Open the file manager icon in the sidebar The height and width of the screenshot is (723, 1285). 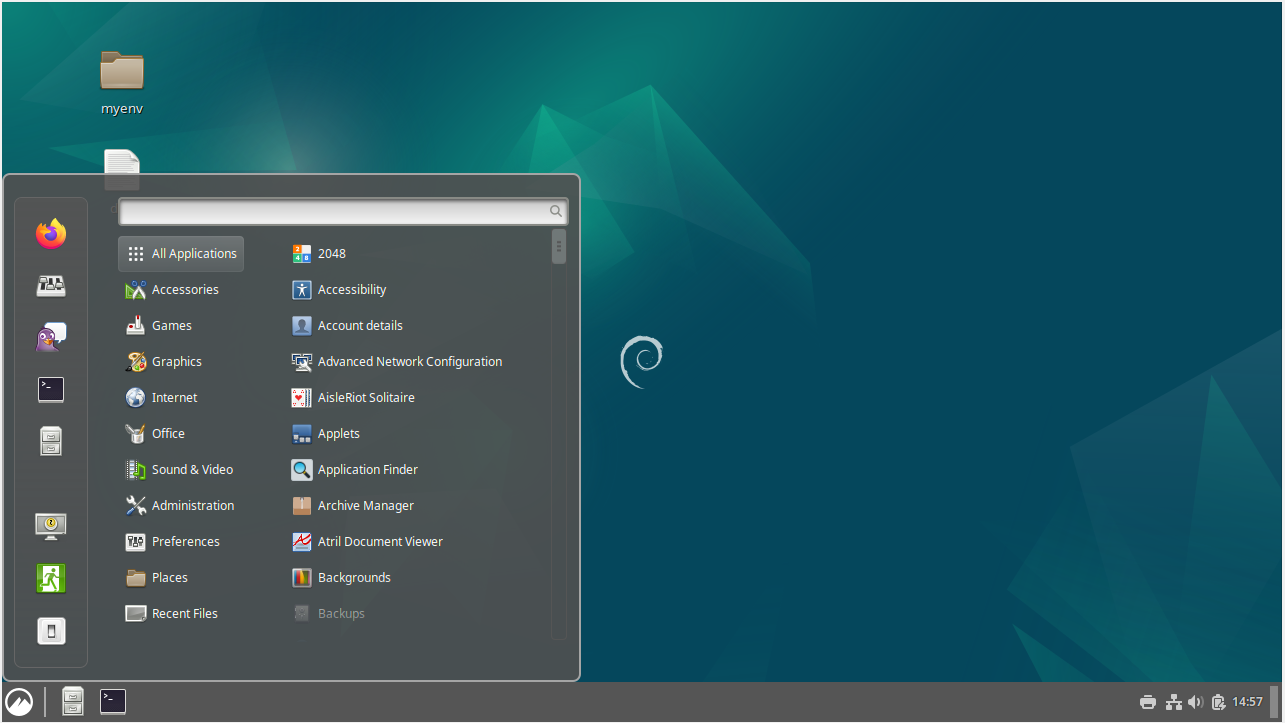[50, 441]
